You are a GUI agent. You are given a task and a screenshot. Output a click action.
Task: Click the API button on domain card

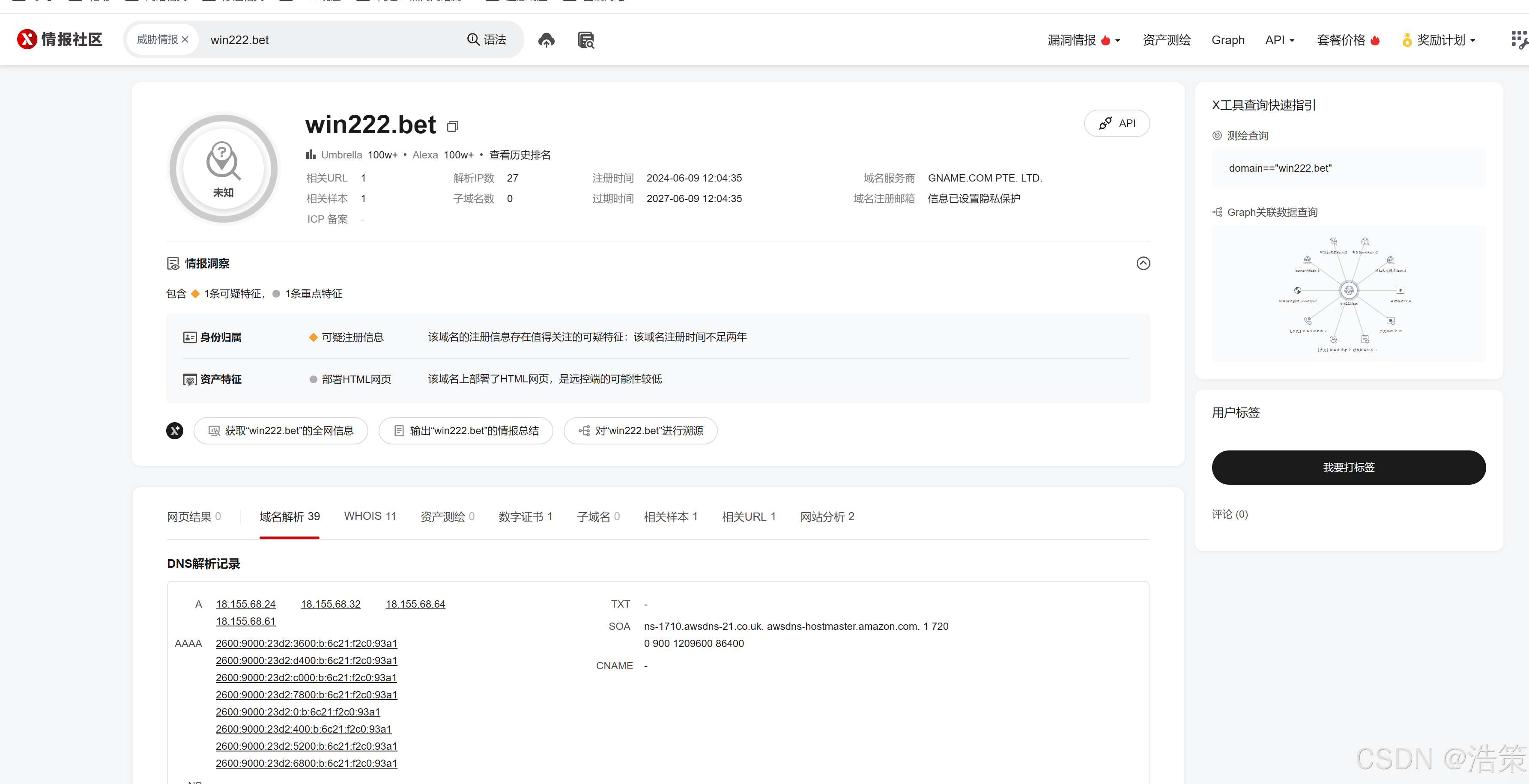1117,123
